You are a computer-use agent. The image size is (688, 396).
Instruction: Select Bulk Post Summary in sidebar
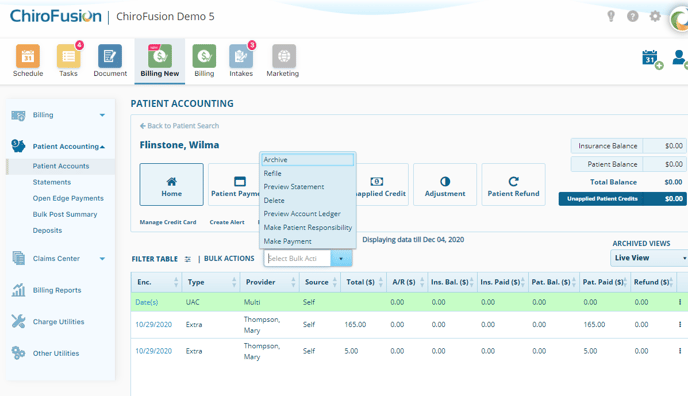click(x=65, y=214)
